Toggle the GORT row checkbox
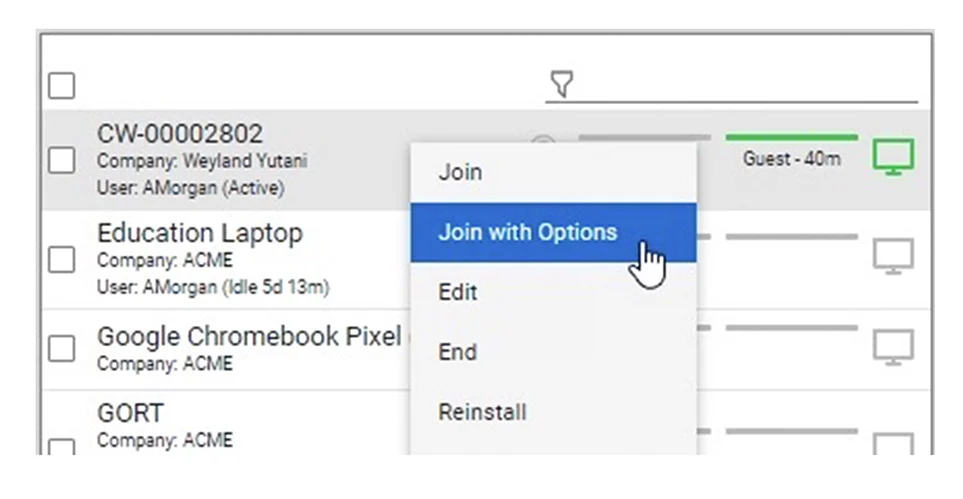 pyautogui.click(x=61, y=447)
